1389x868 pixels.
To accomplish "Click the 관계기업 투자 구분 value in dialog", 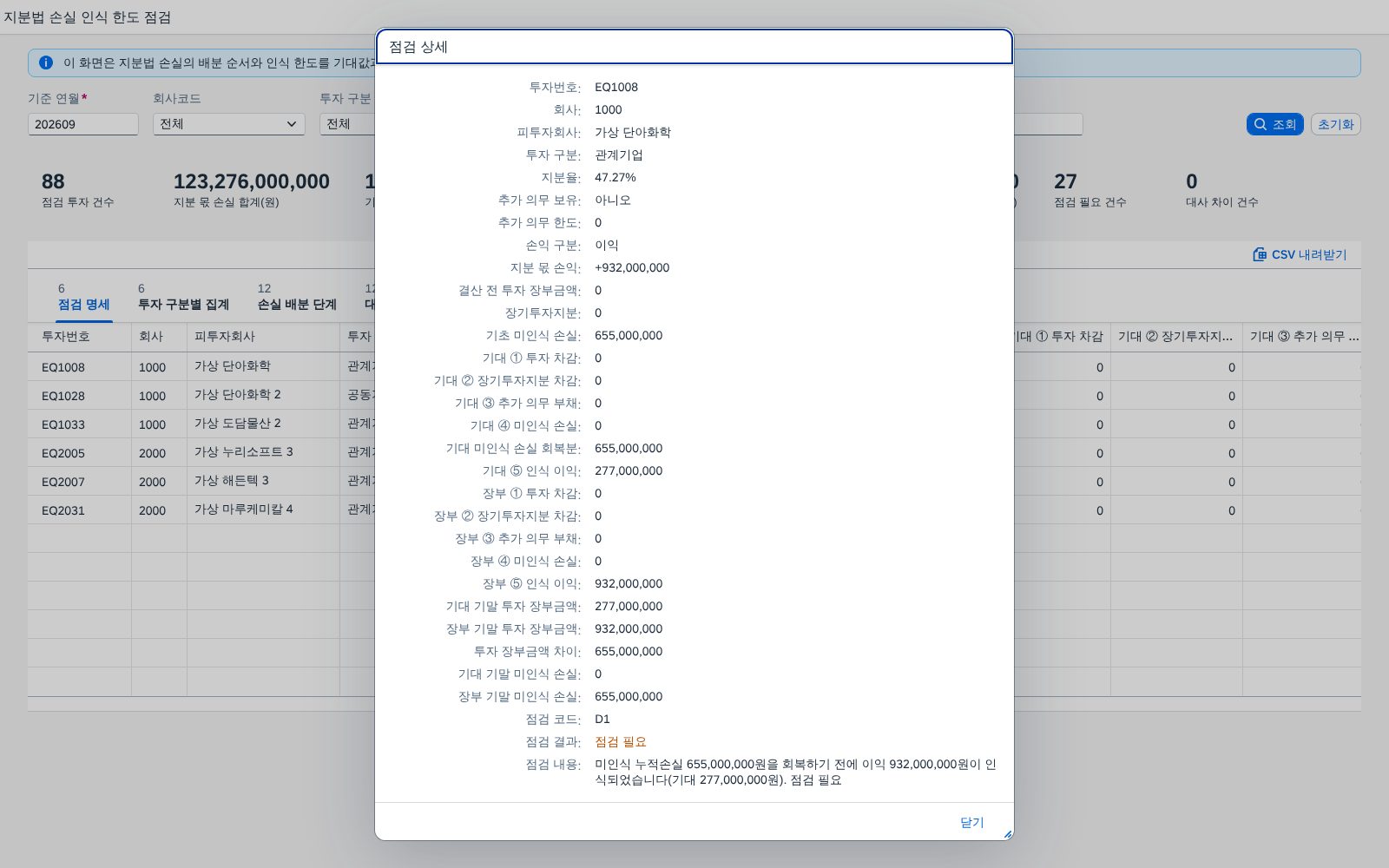I will pyautogui.click(x=619, y=155).
